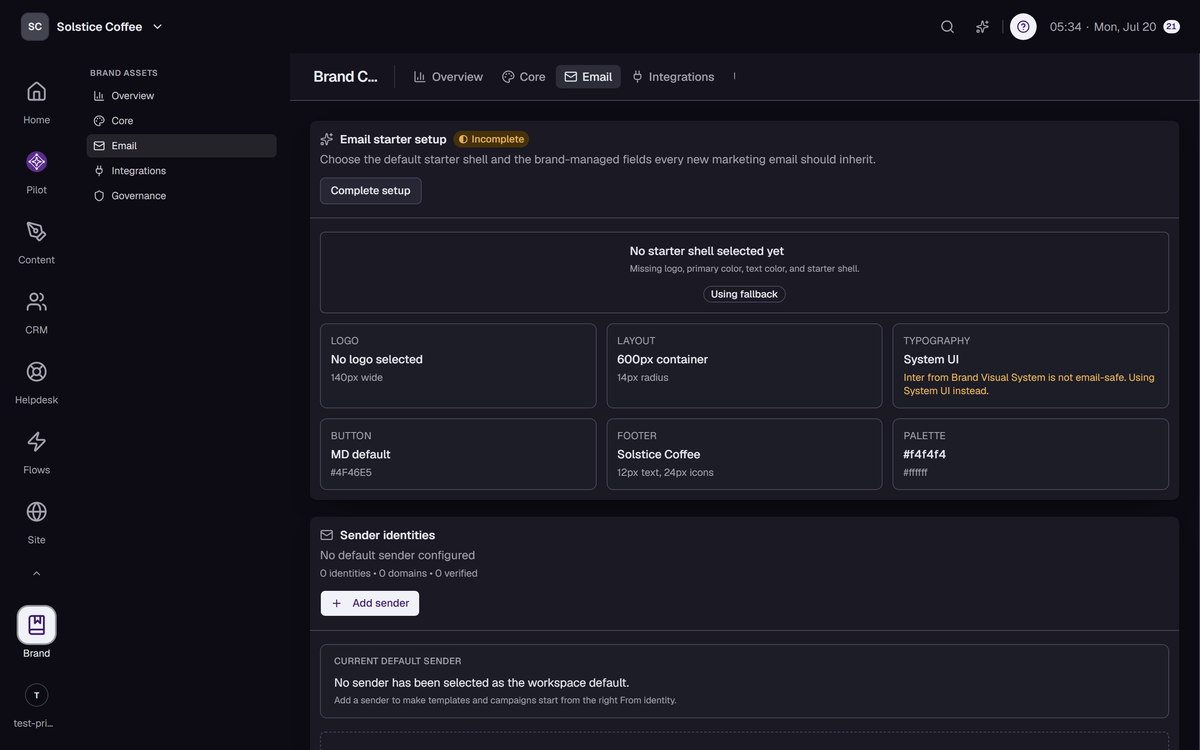
Task: Select Governance in Brand Assets list
Action: 181,196
